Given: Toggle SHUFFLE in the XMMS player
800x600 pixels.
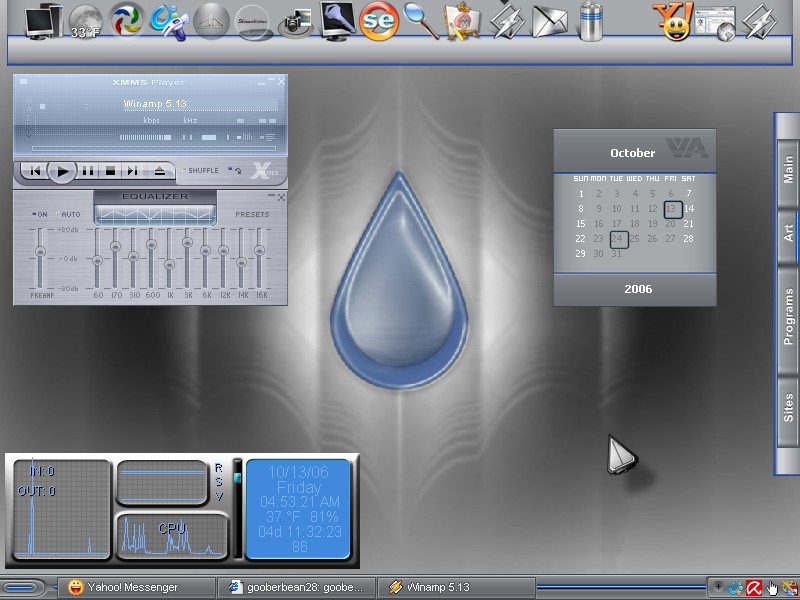Looking at the screenshot, I should (x=201, y=170).
